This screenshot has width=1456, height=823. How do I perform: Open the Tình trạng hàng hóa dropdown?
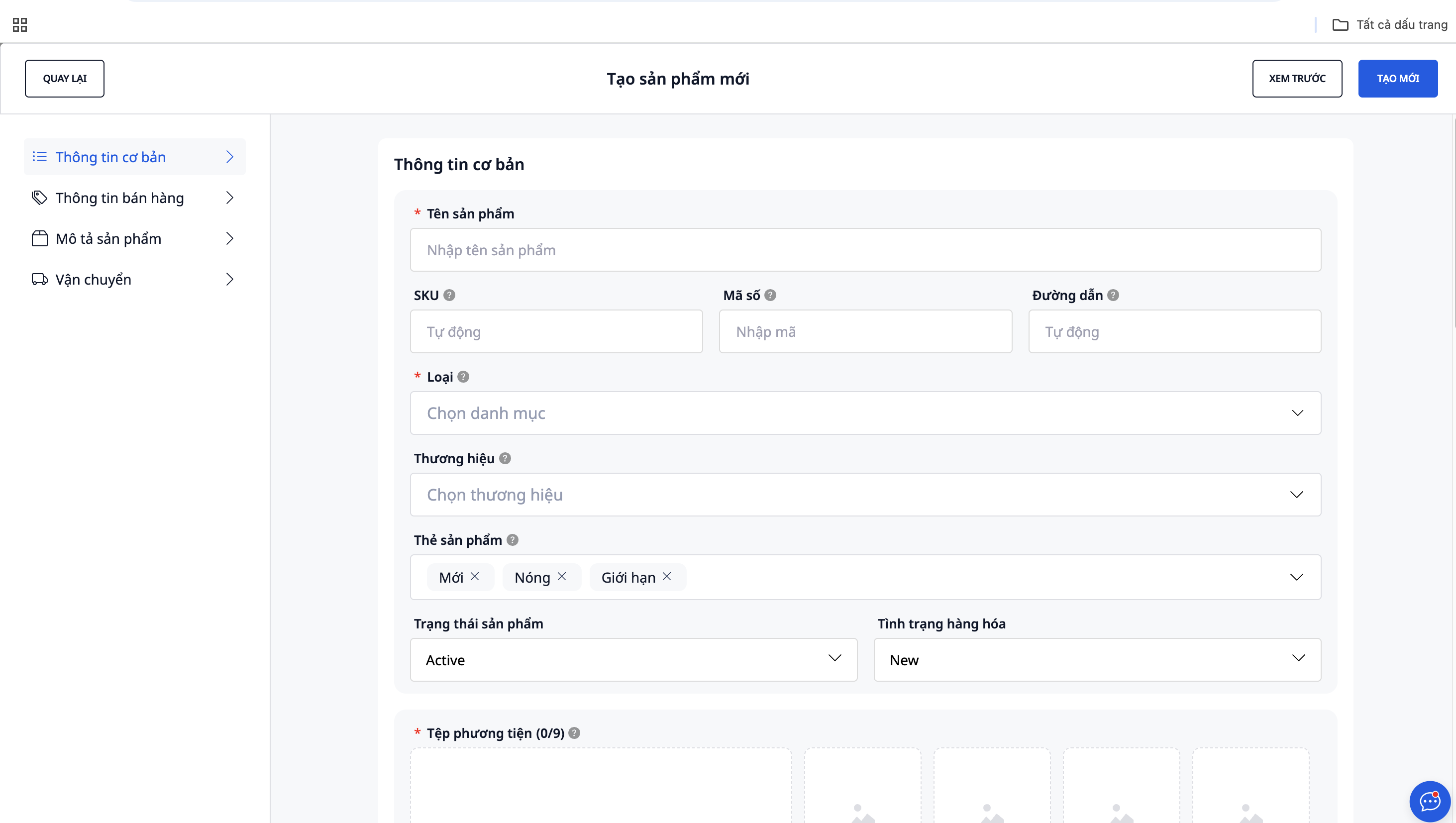point(1097,660)
